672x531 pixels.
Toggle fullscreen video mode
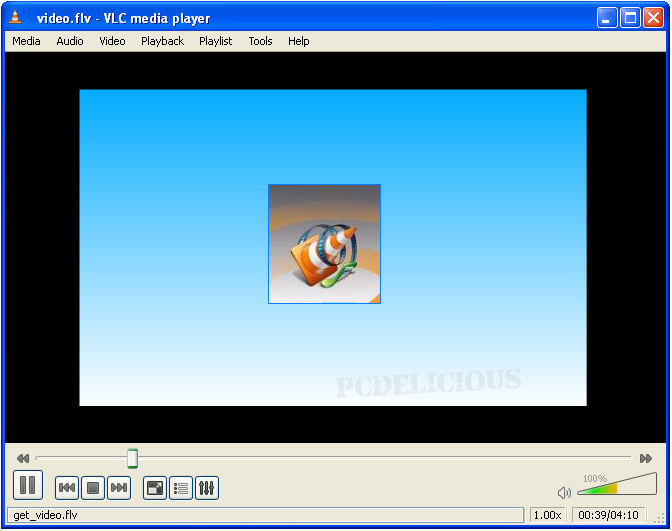pyautogui.click(x=155, y=488)
